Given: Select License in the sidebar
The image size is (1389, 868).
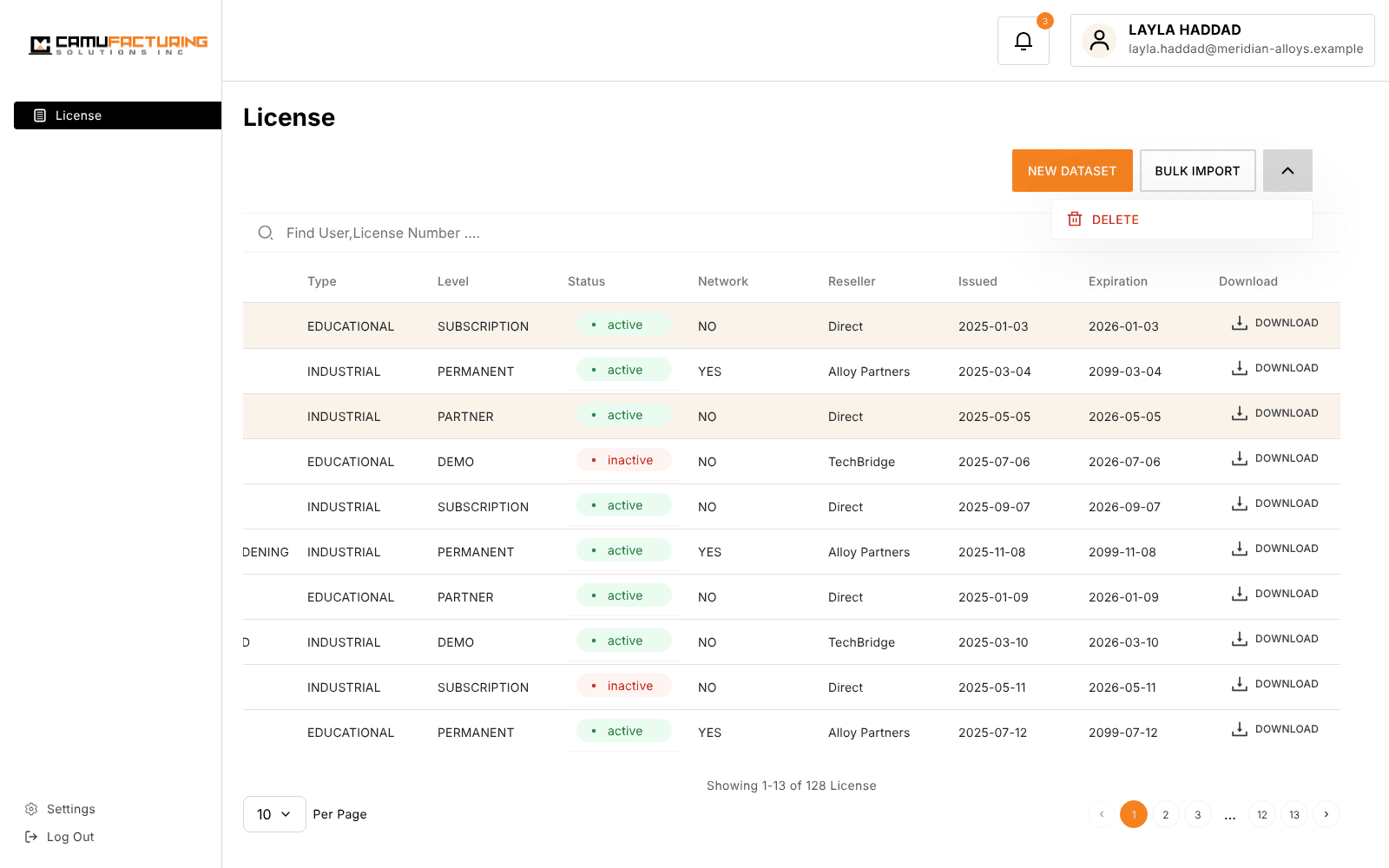Looking at the screenshot, I should (117, 115).
